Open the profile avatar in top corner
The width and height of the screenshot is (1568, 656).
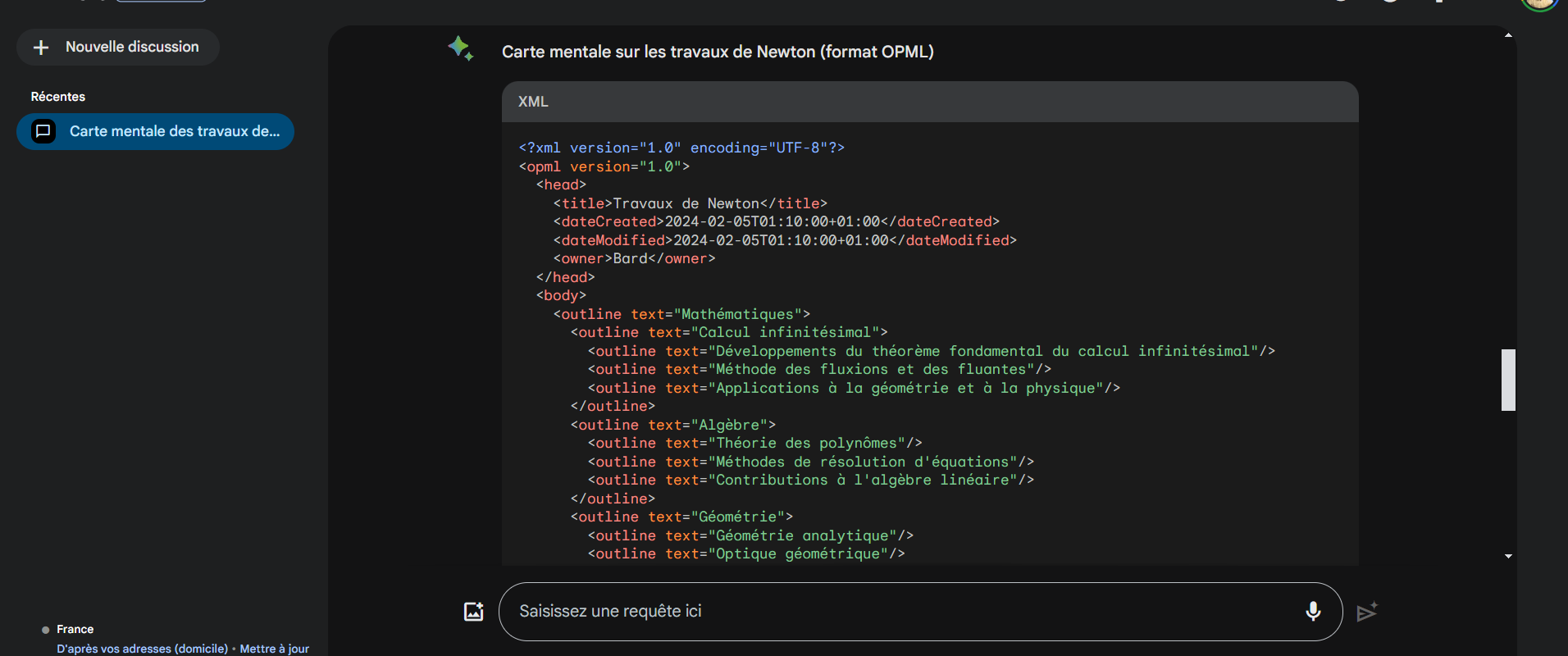click(x=1538, y=3)
